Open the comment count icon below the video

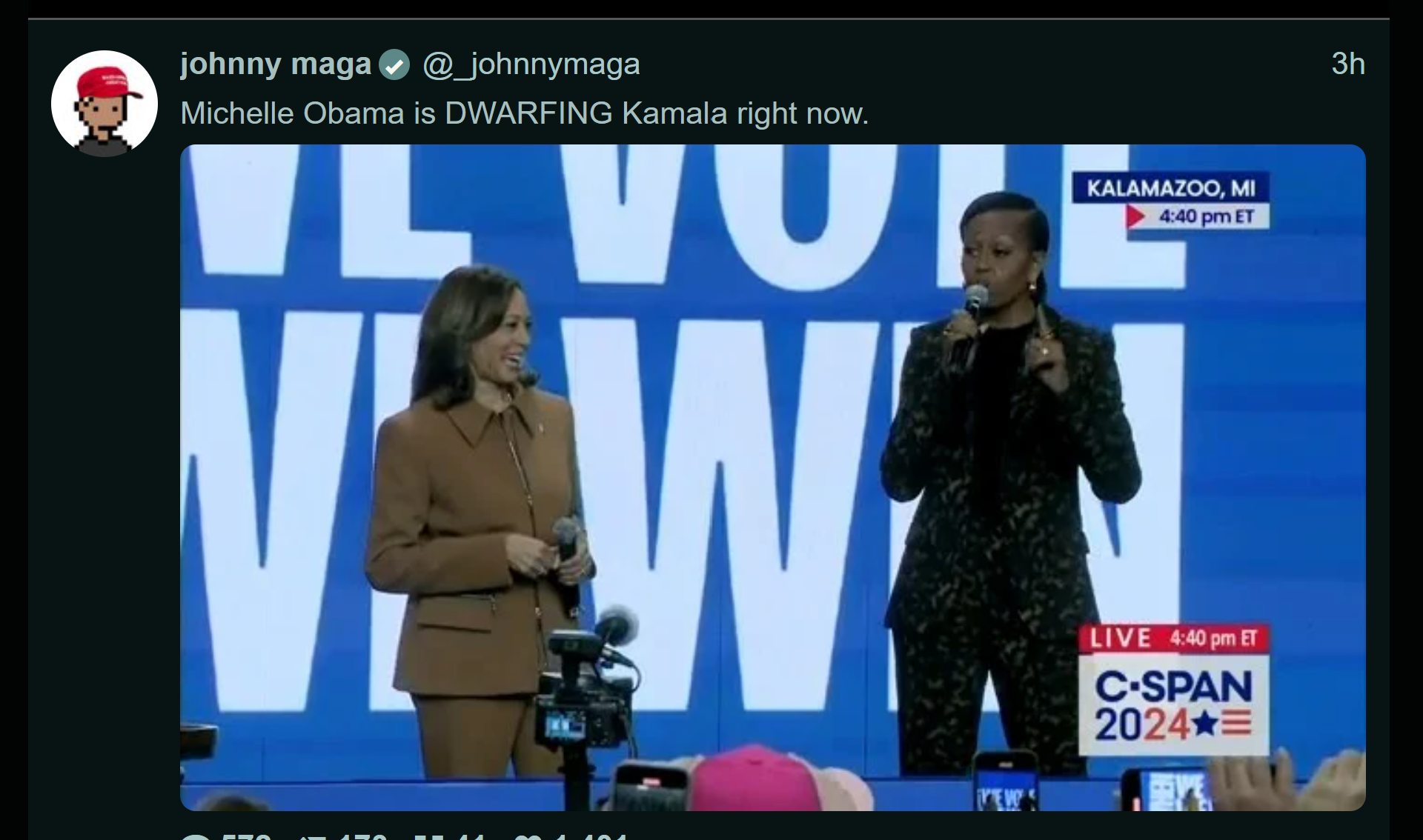tap(196, 836)
